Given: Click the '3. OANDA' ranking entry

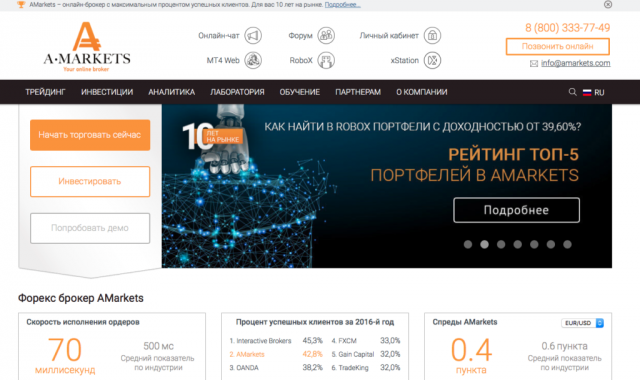Looking at the screenshot, I should (244, 368).
